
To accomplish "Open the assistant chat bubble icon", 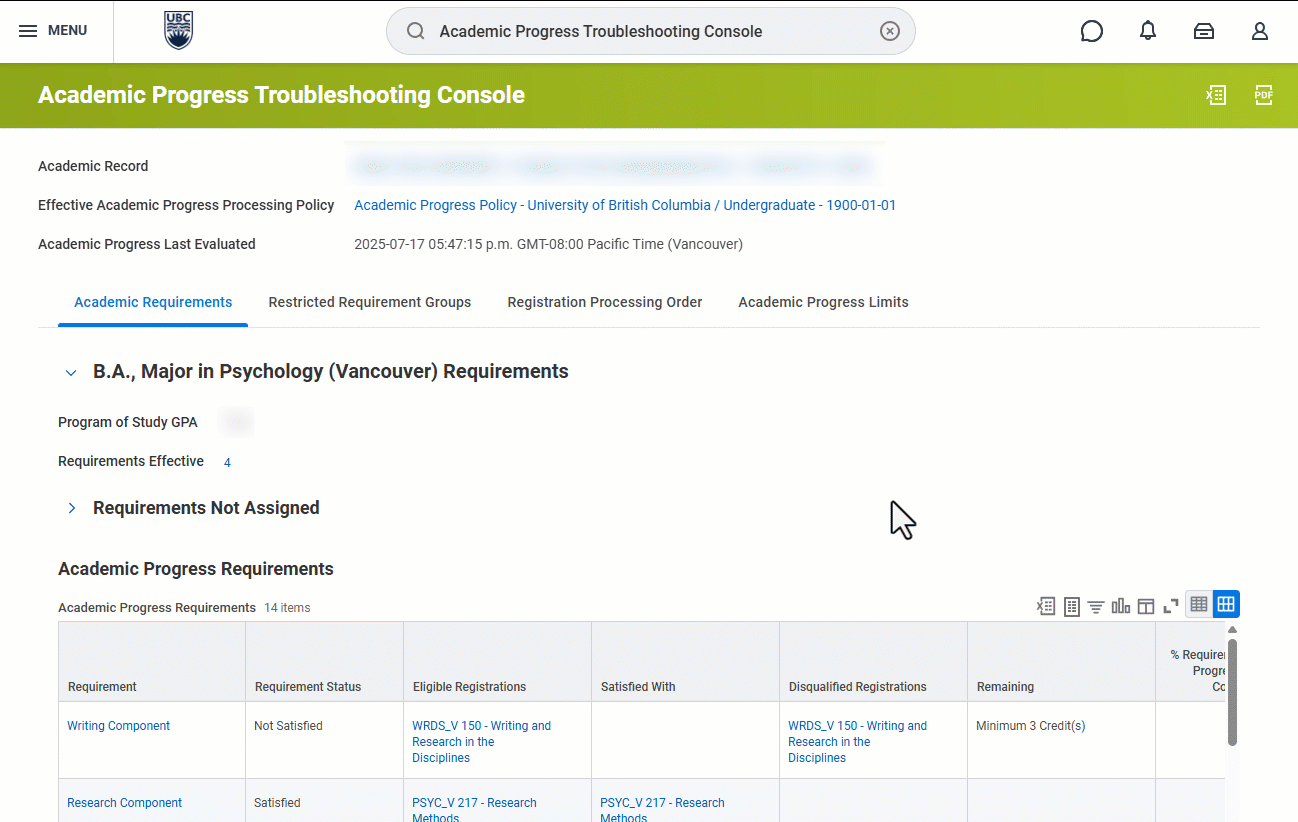I will tap(1092, 31).
